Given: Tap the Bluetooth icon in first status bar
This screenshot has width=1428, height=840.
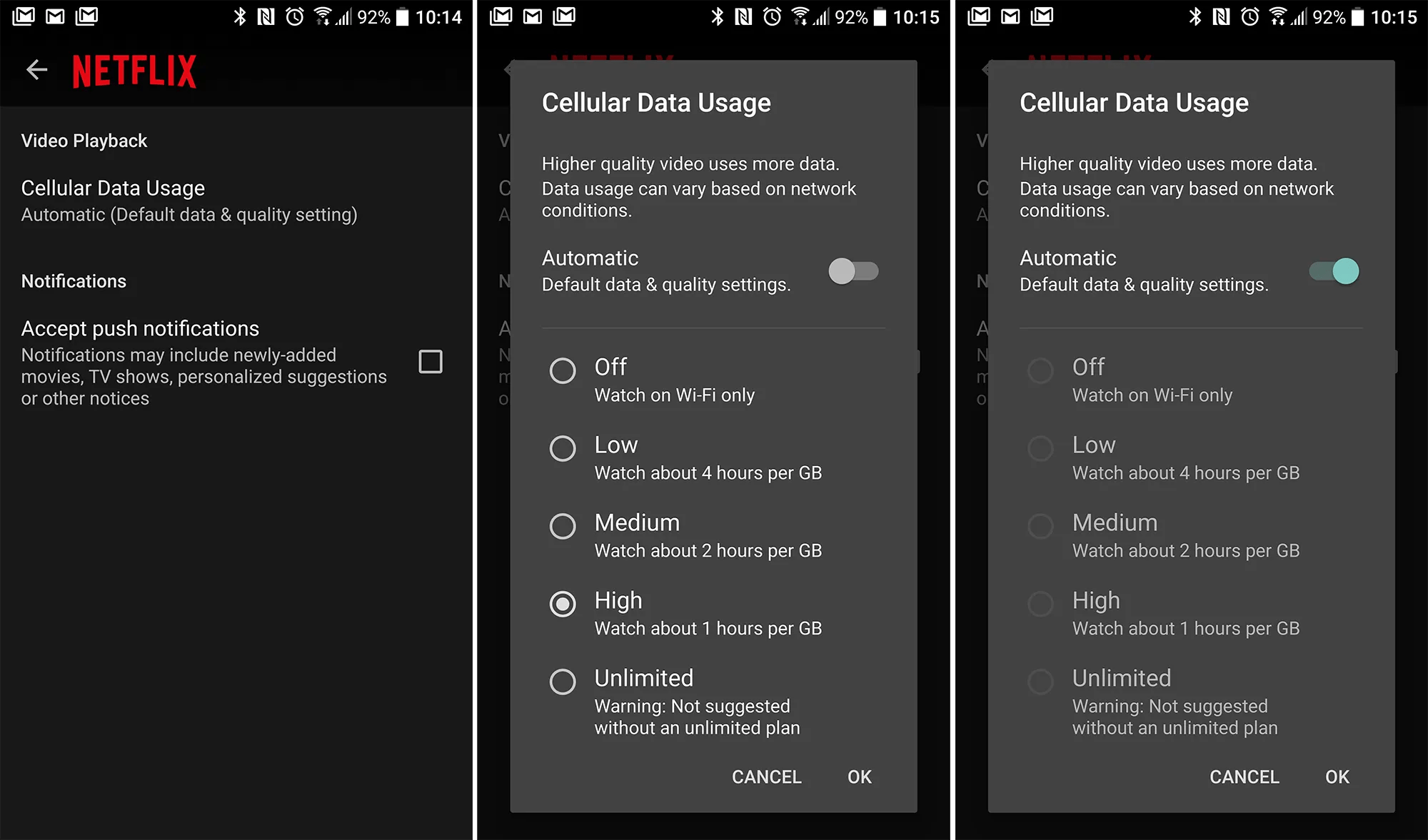Looking at the screenshot, I should (240, 16).
